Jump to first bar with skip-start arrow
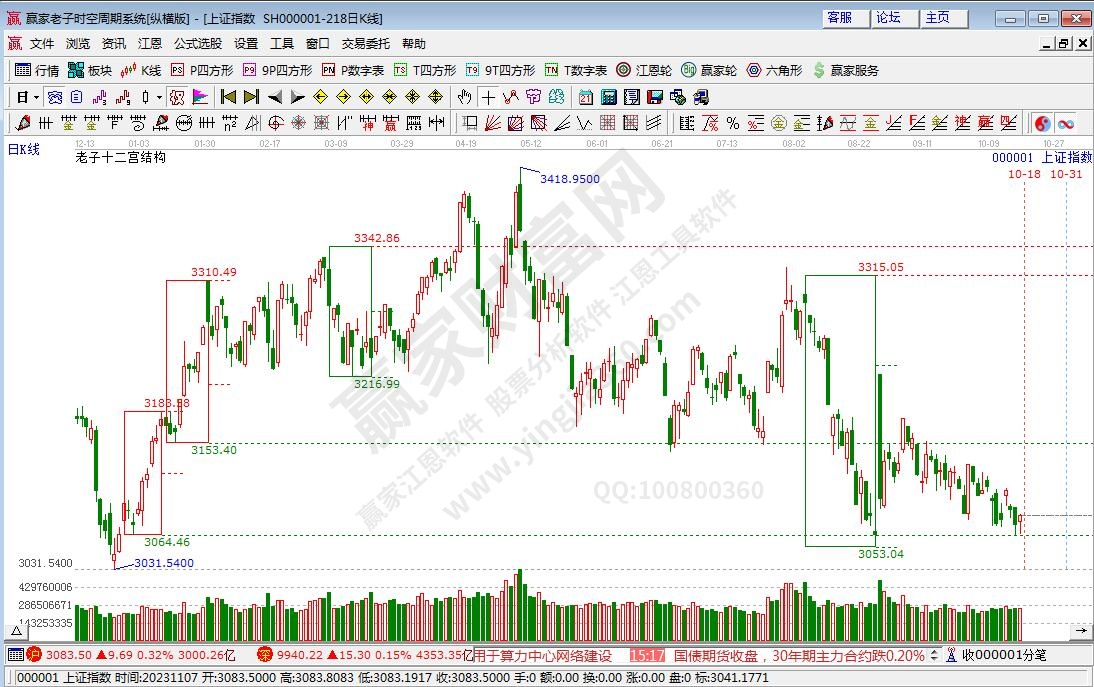1094x687 pixels. 227,97
